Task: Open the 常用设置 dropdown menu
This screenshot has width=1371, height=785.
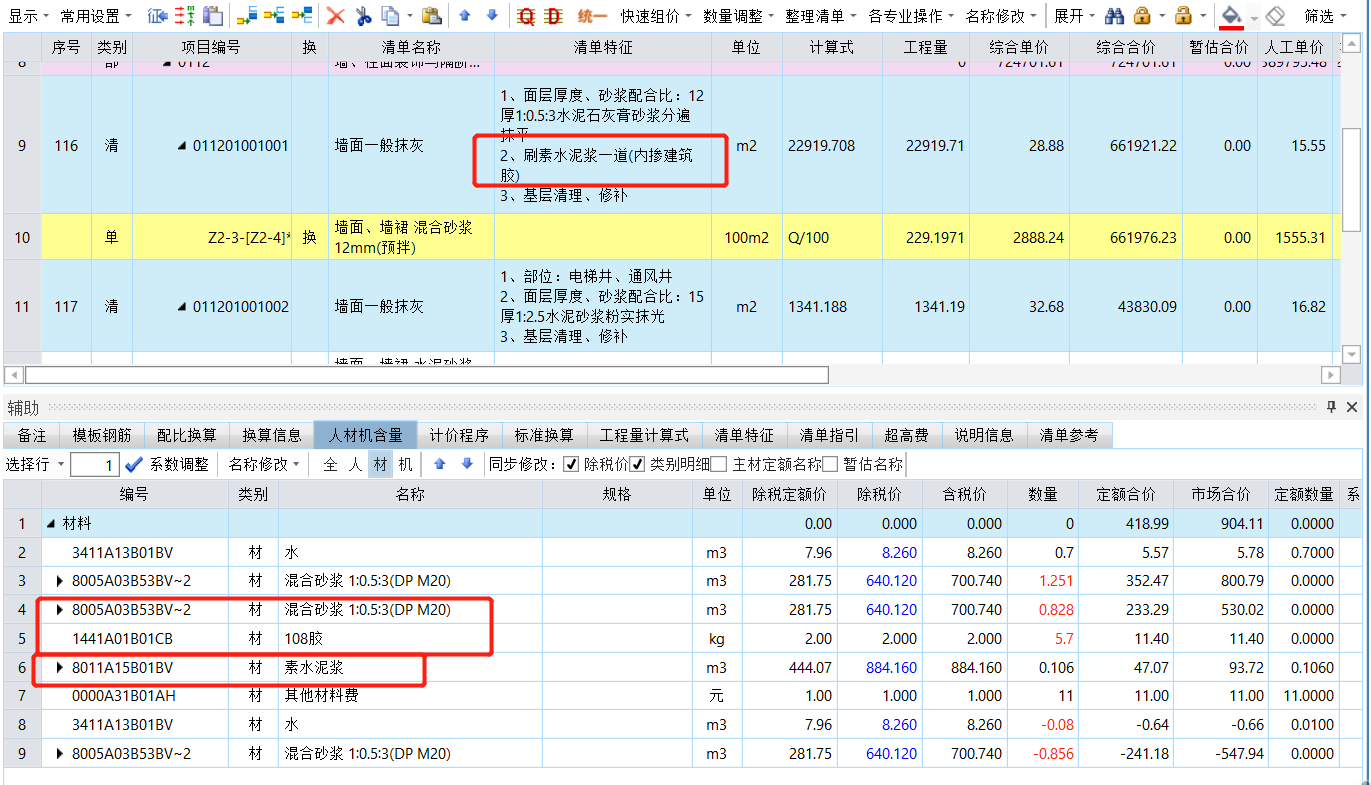Action: click(x=96, y=16)
